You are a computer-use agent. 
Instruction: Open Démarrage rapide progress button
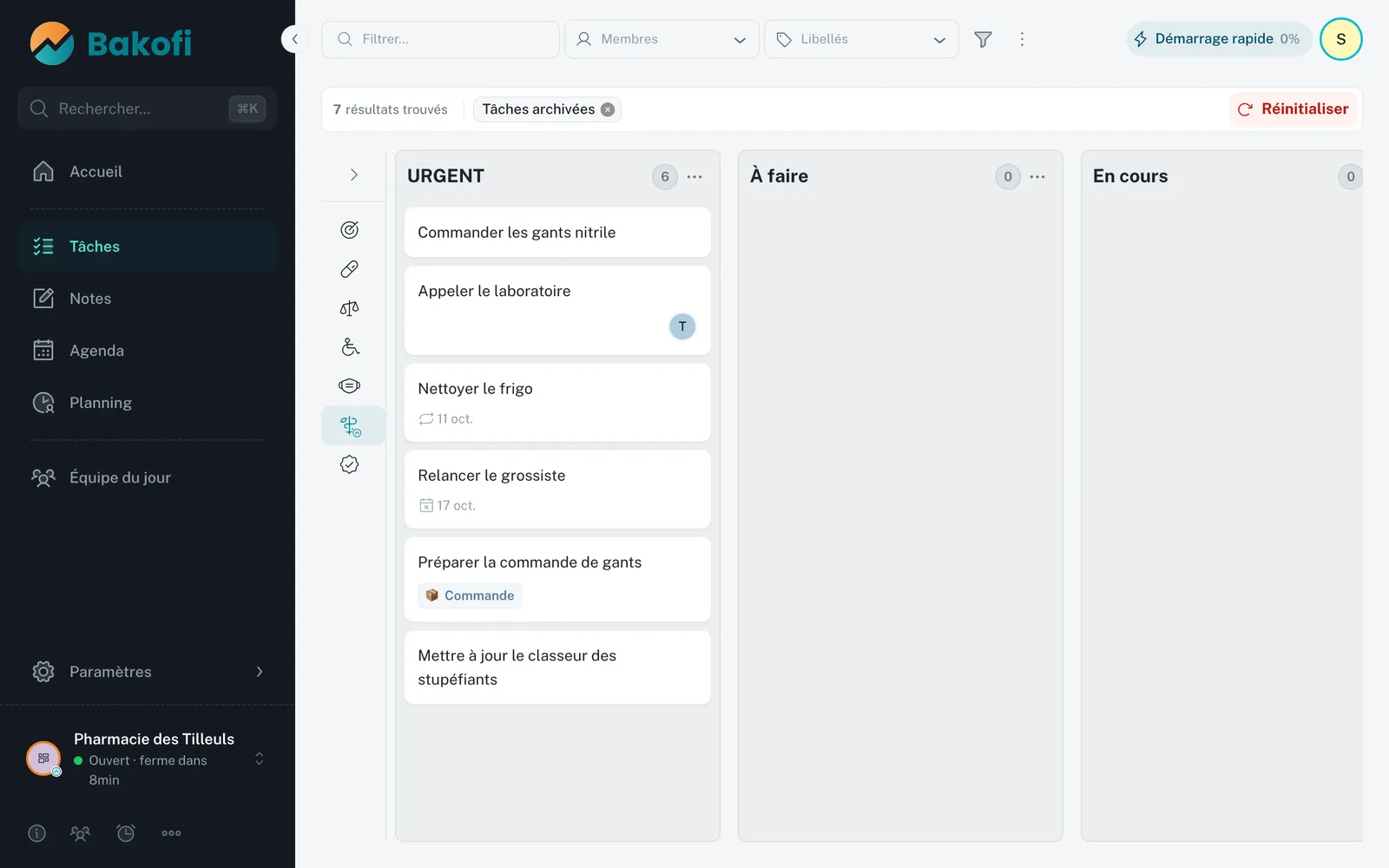1218,39
